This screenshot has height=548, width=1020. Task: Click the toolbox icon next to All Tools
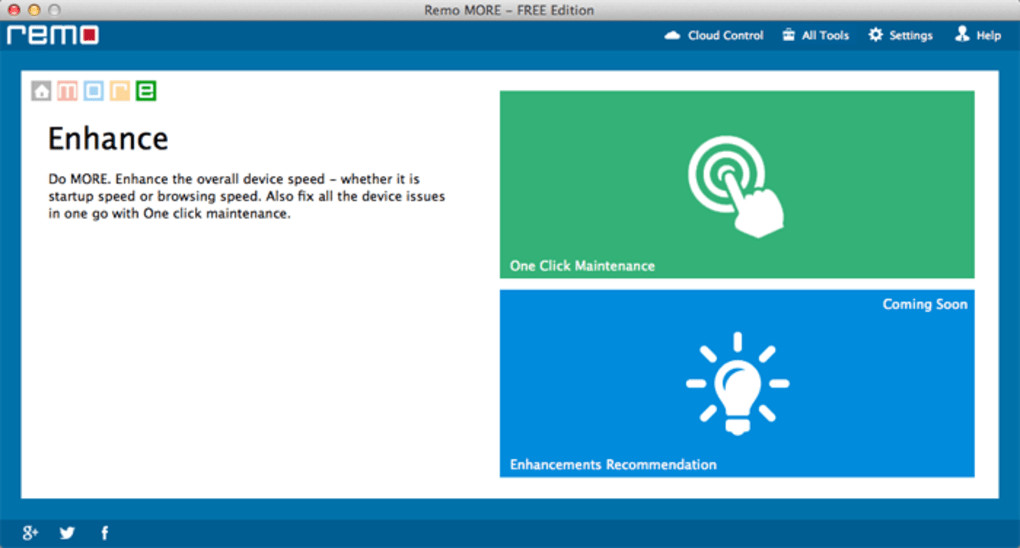(788, 35)
